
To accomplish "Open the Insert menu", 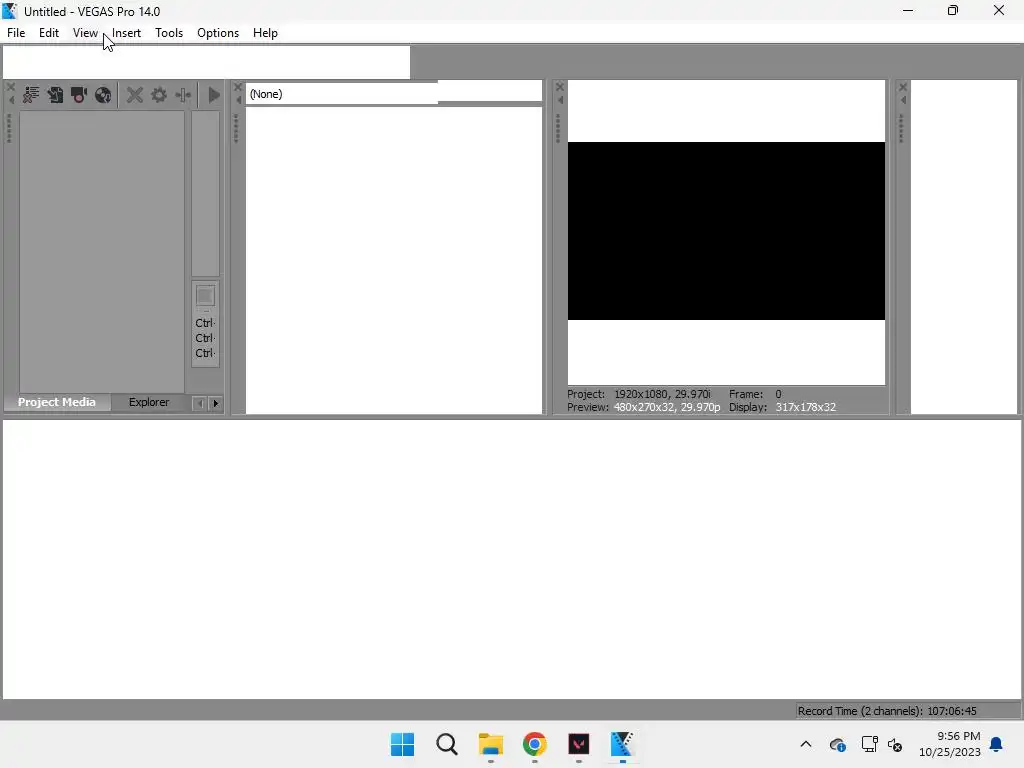I will click(x=126, y=33).
